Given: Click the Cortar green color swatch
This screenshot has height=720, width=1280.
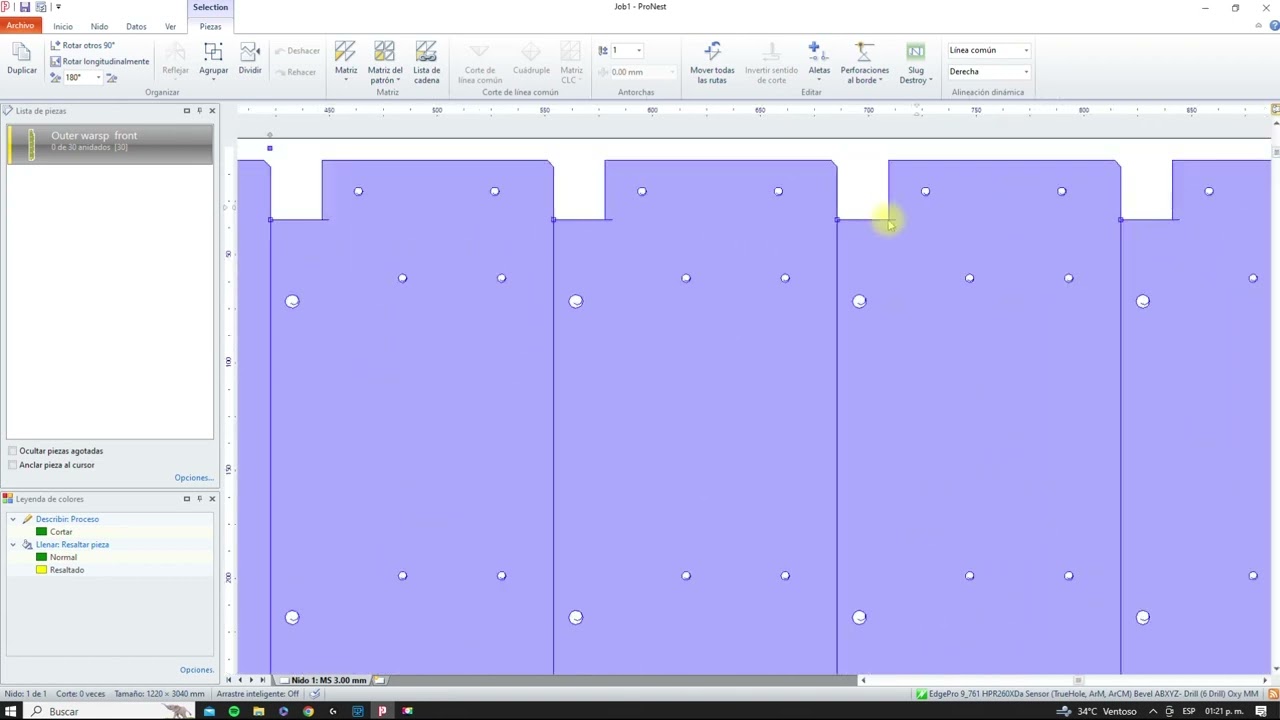Looking at the screenshot, I should (41, 532).
